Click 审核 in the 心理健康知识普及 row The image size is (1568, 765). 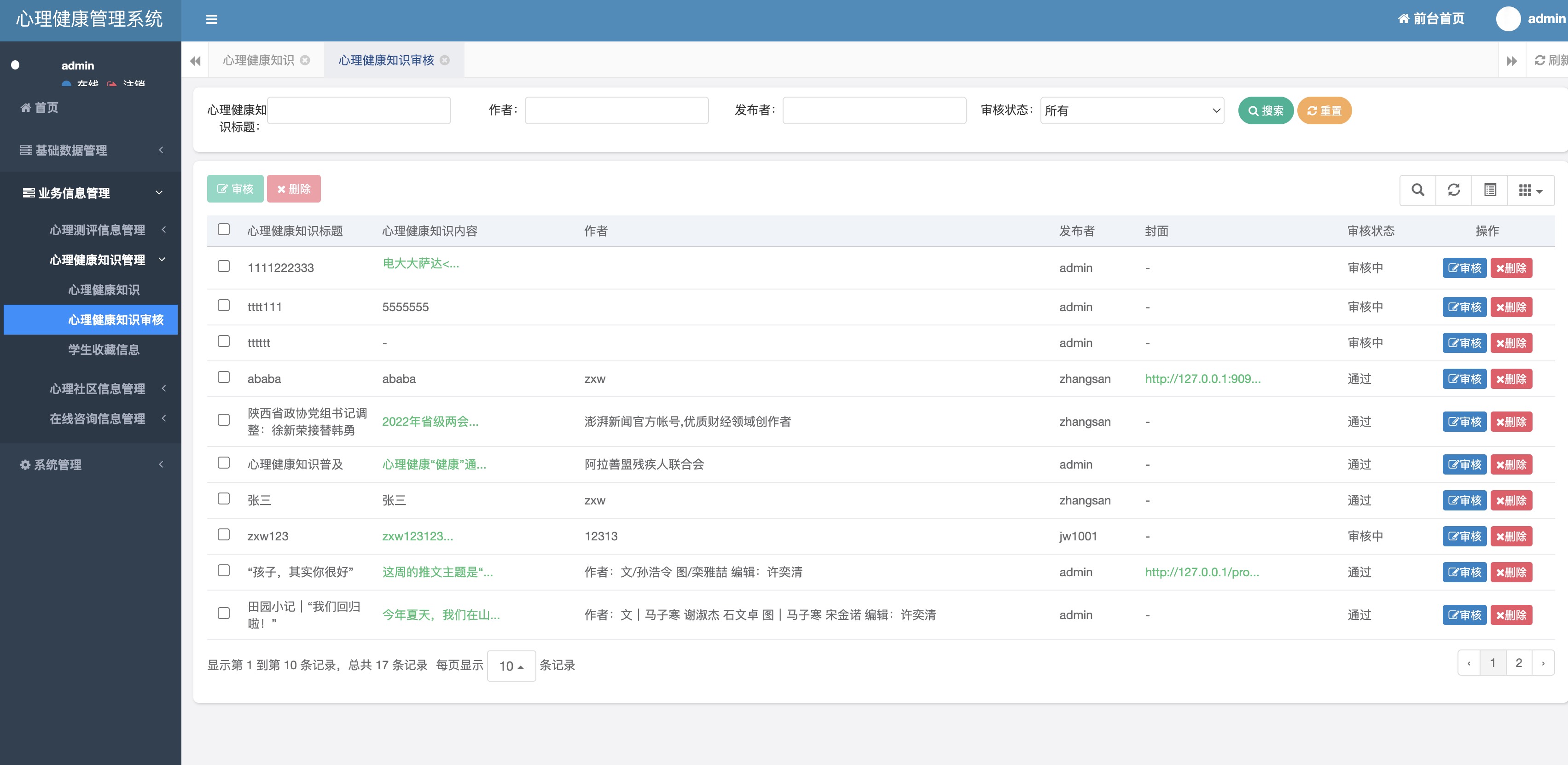(x=1464, y=464)
